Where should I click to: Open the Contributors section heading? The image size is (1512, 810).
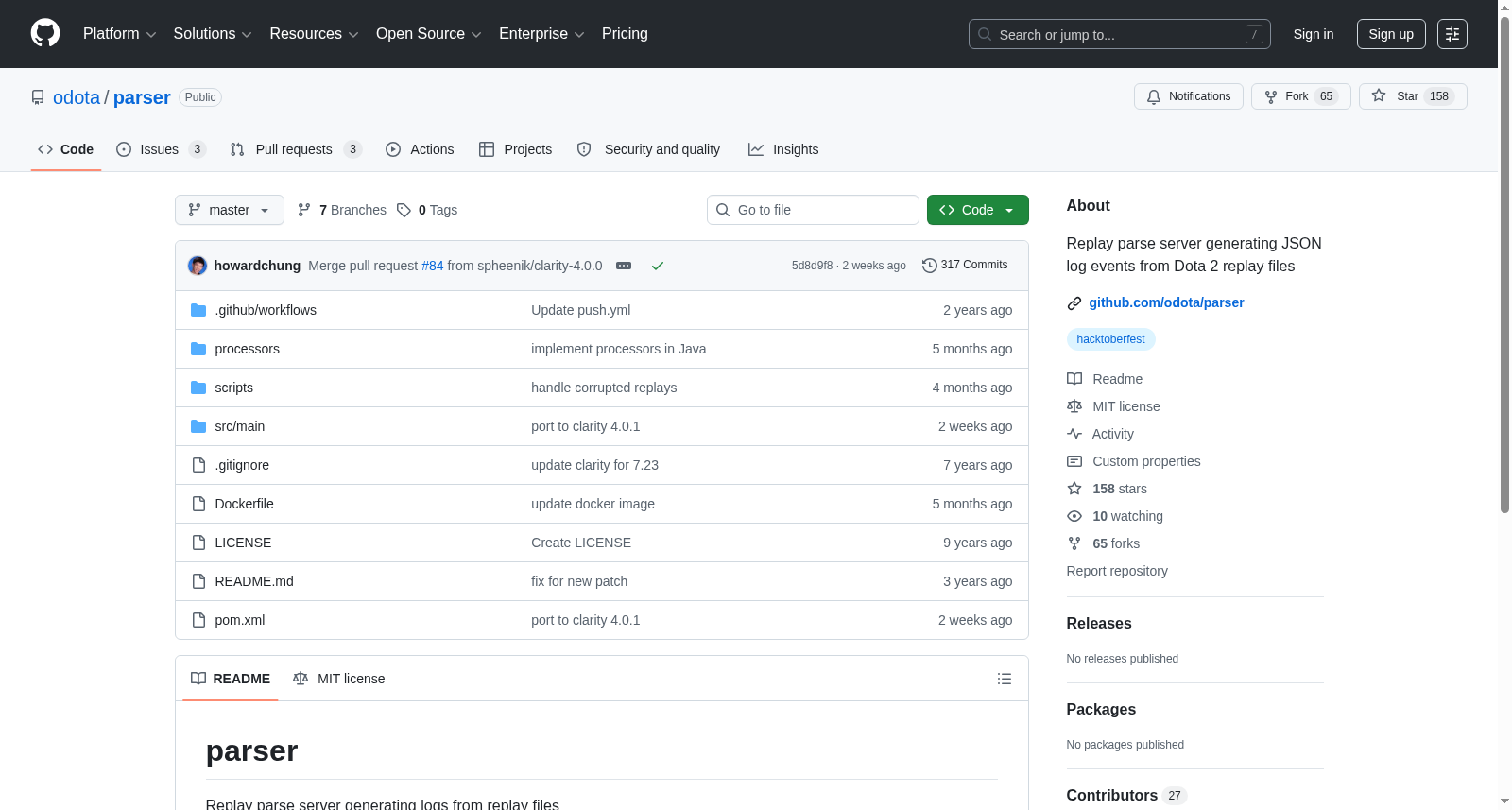[x=1112, y=796]
